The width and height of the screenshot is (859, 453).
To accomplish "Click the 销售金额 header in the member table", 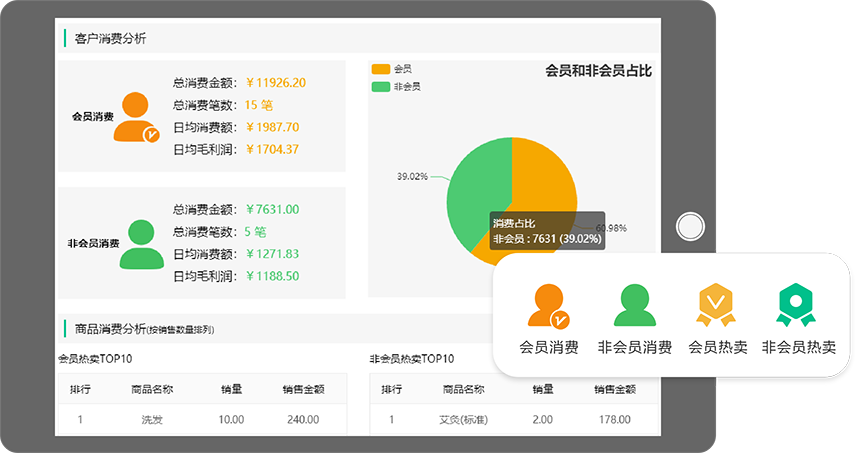I will point(303,389).
